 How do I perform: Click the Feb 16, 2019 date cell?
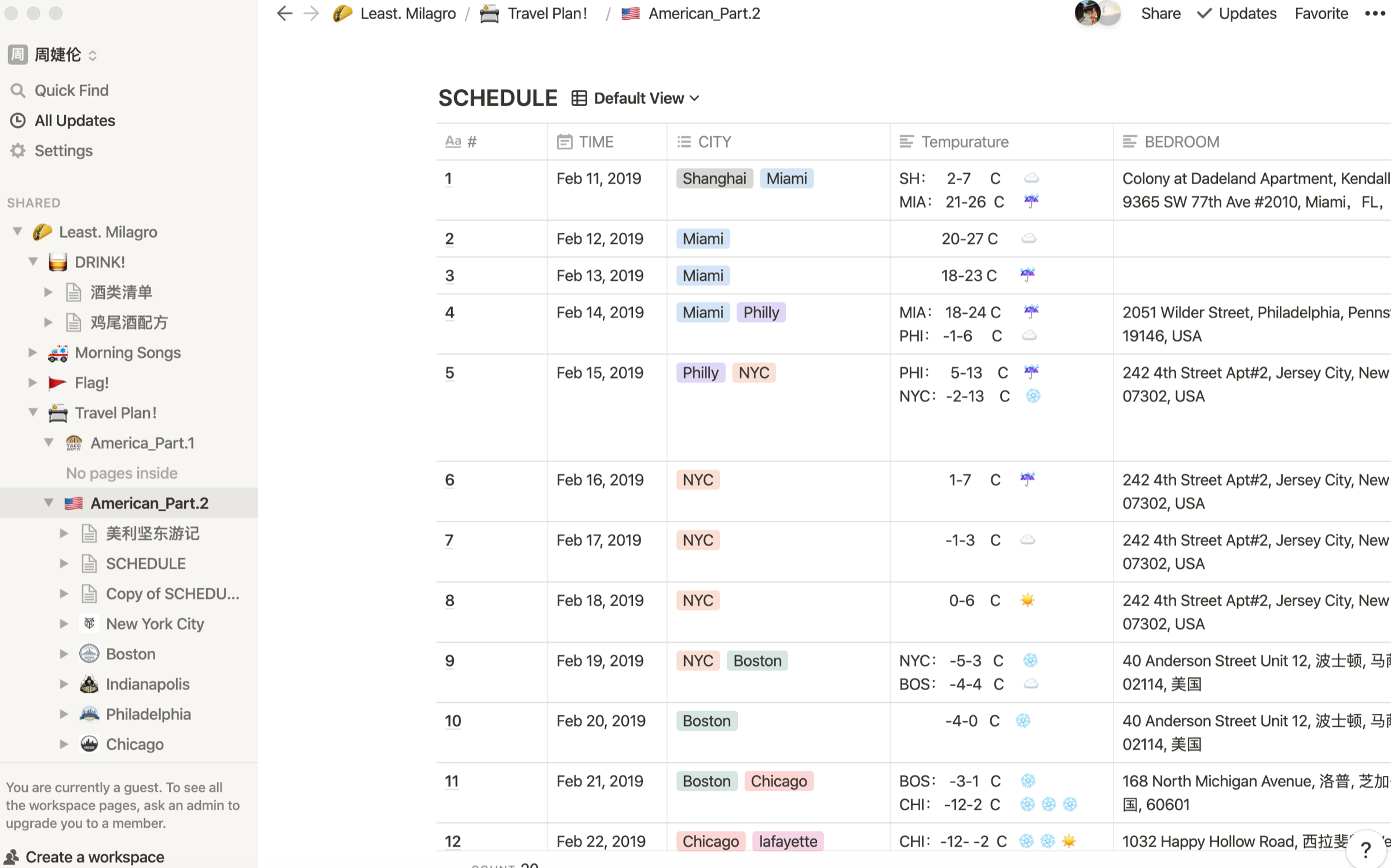pos(599,480)
